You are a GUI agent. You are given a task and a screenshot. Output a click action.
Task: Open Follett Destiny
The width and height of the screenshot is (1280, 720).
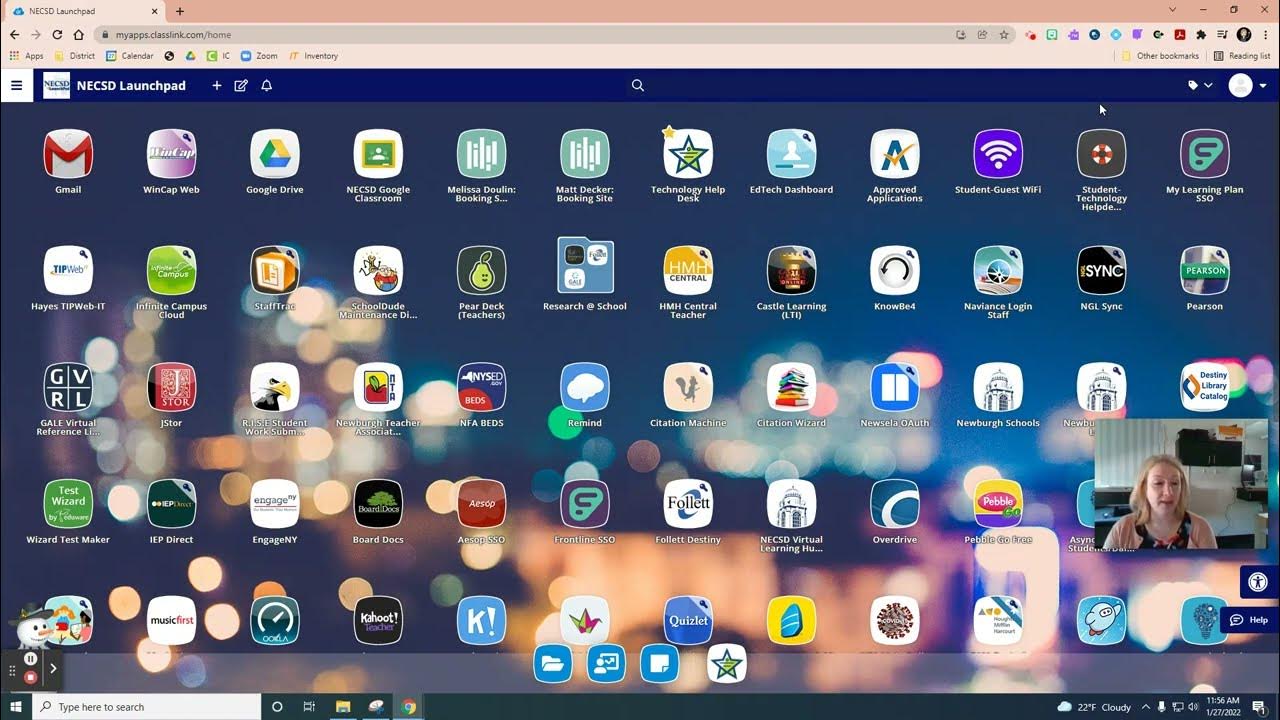point(688,504)
